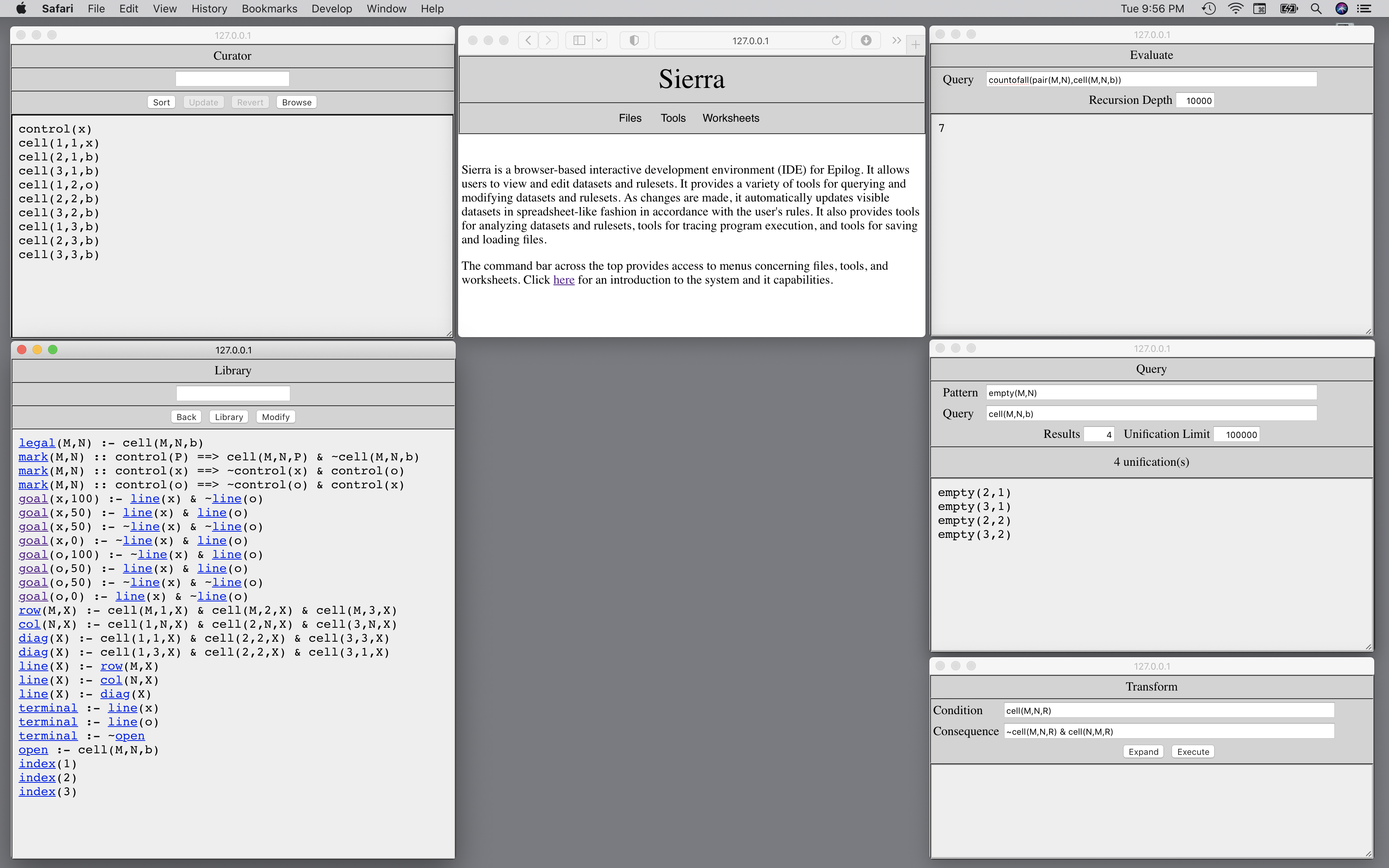Click the Safari back navigation arrow
Image resolution: width=1389 pixels, height=868 pixels.
click(x=528, y=40)
